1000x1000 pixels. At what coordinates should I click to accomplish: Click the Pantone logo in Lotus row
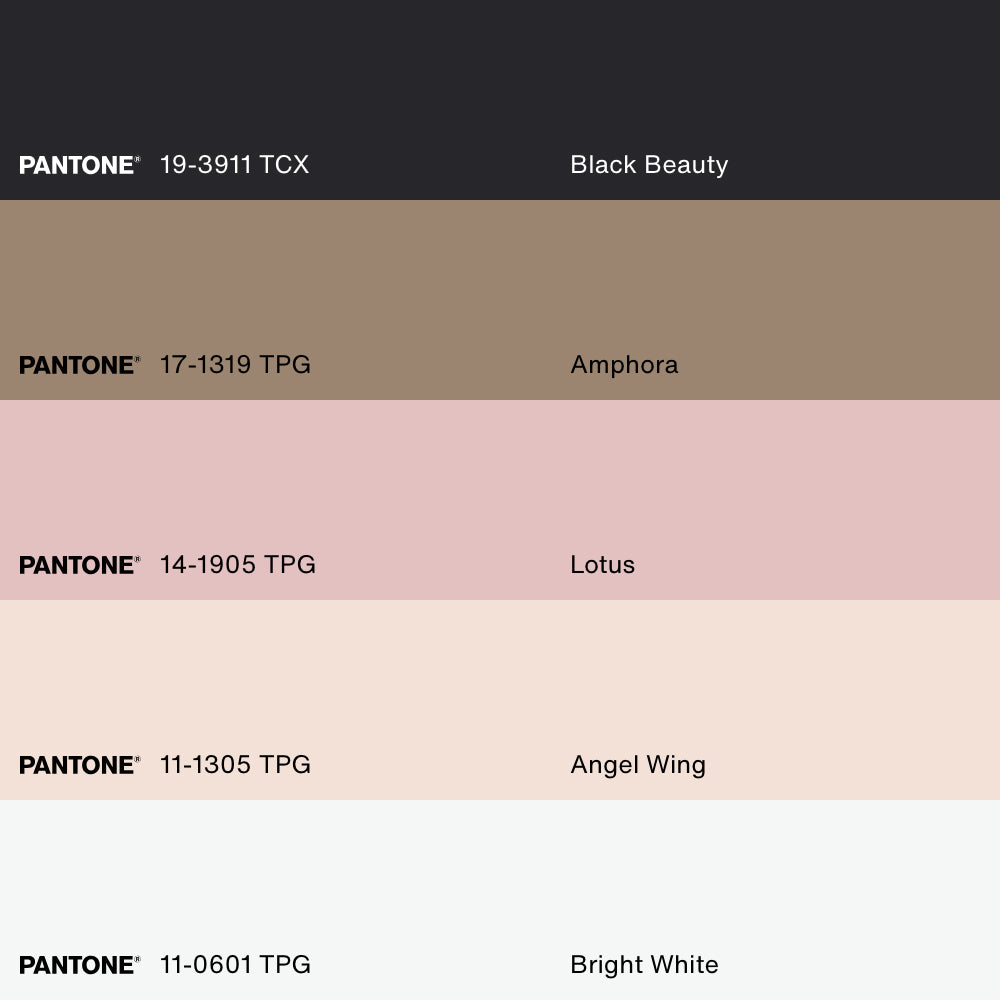[79, 565]
